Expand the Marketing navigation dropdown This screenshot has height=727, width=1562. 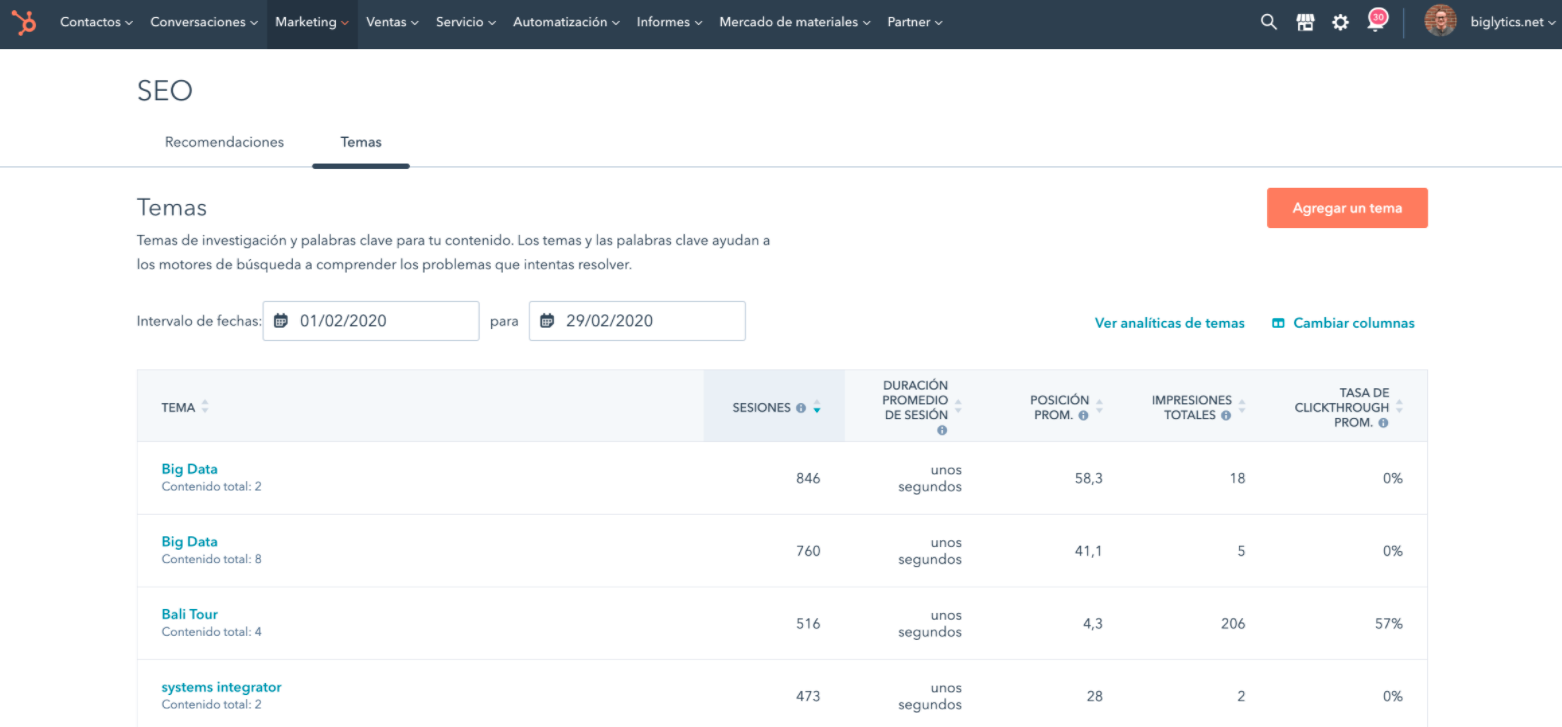tap(311, 21)
